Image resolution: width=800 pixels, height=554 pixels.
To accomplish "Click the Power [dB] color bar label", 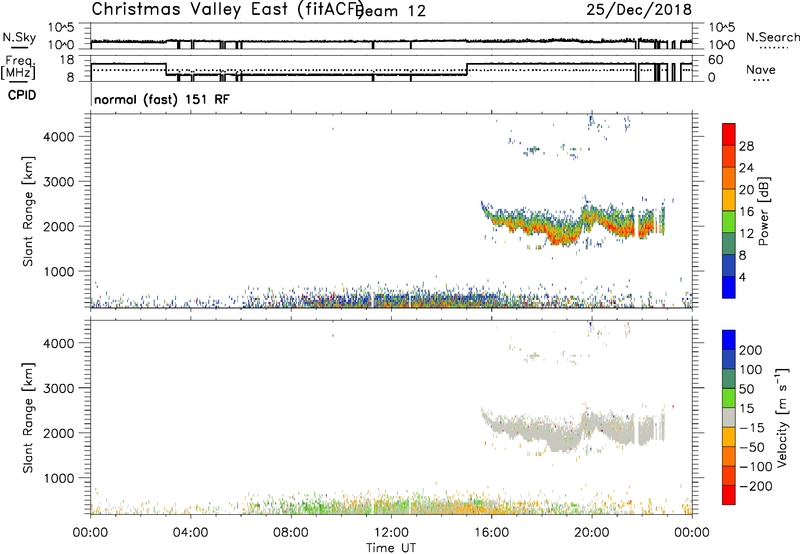I will (763, 211).
